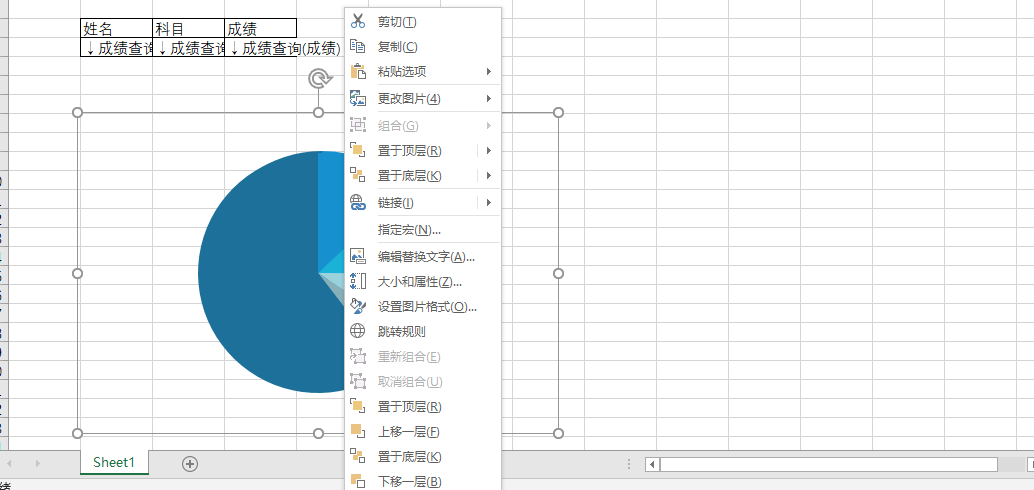The height and width of the screenshot is (490, 1034).
Task: Expand upper 置于底层(K) submenu arrow
Action: 489,175
